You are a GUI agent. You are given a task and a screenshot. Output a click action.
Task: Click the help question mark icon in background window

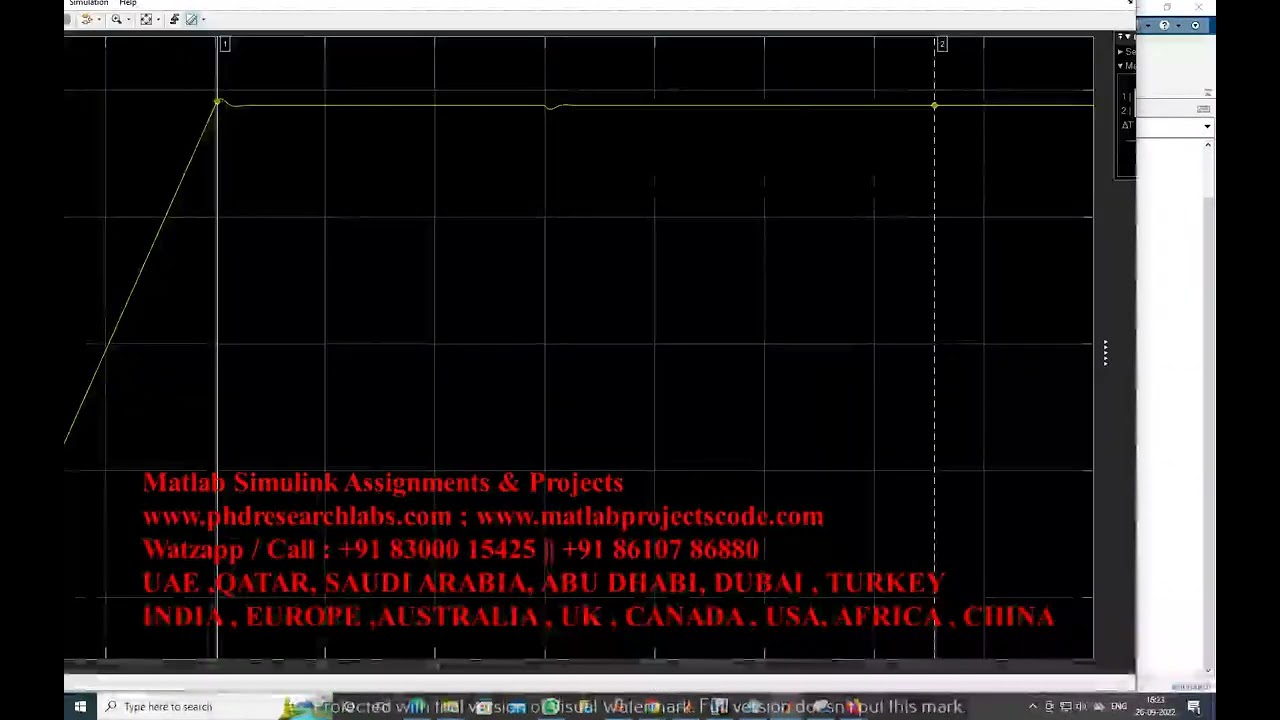(1164, 25)
